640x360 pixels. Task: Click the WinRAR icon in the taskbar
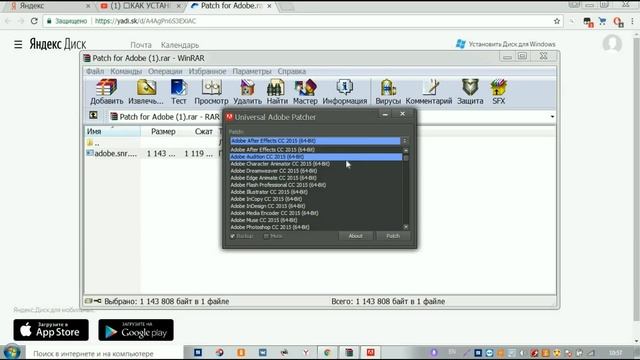click(x=349, y=352)
